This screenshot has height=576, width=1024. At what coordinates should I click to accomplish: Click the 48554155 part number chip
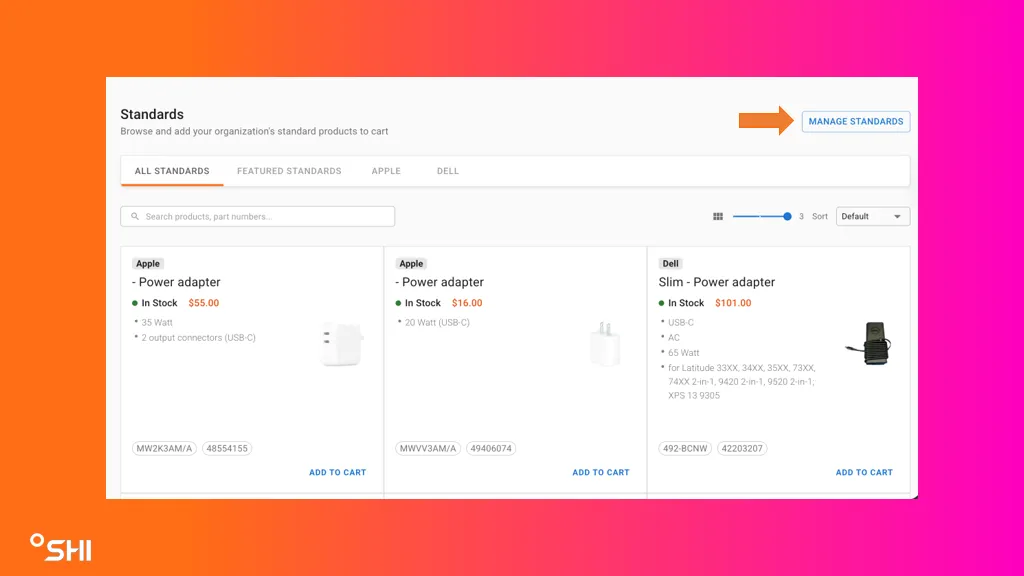227,449
